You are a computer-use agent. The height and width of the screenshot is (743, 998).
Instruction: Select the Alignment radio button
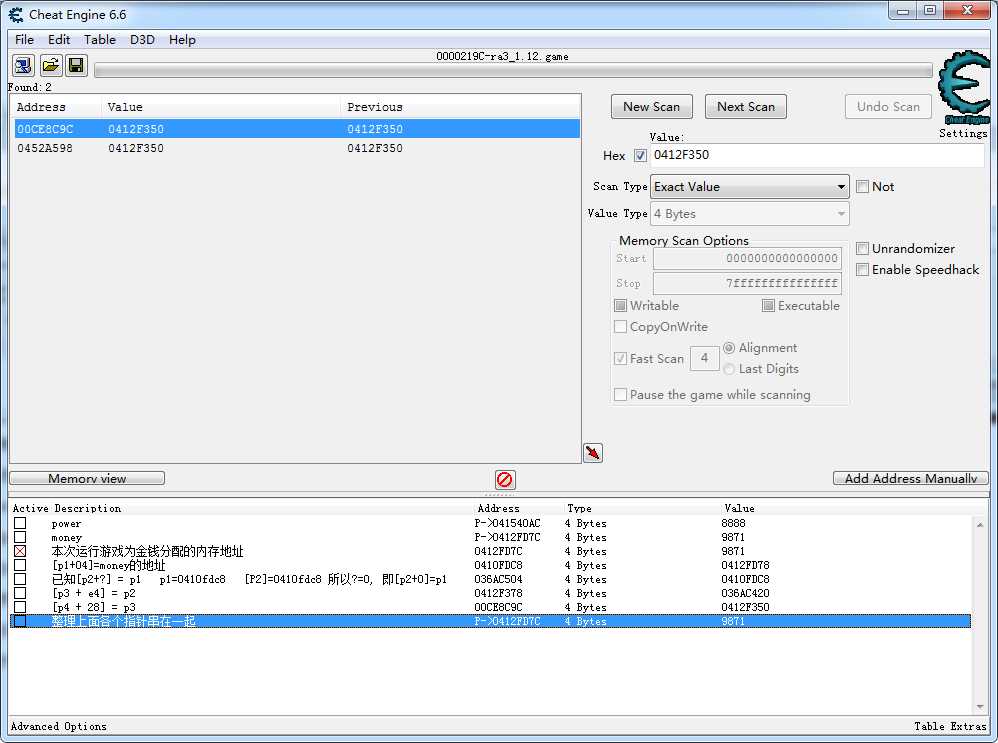[x=729, y=348]
